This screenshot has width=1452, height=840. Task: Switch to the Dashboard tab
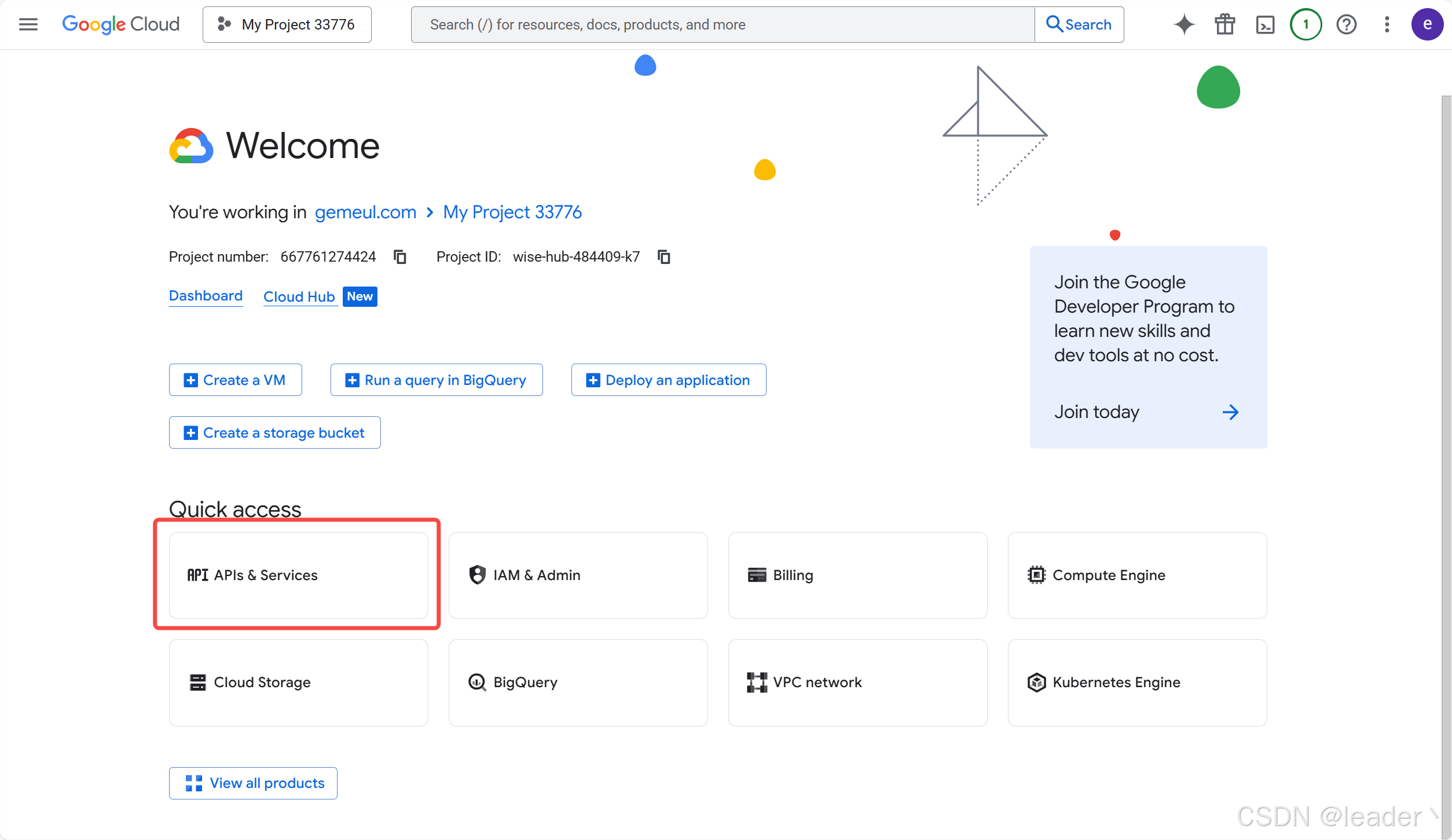206,296
